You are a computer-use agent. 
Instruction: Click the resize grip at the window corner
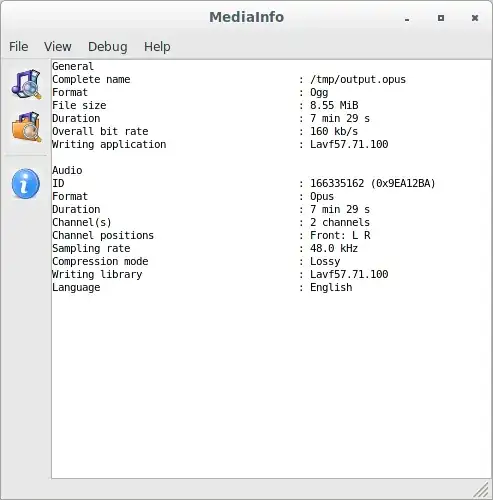(x=481, y=489)
